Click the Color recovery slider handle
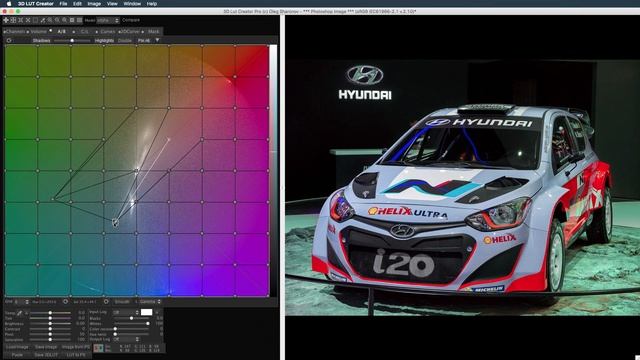Image resolution: width=640 pixels, height=360 pixels. pyautogui.click(x=115, y=329)
